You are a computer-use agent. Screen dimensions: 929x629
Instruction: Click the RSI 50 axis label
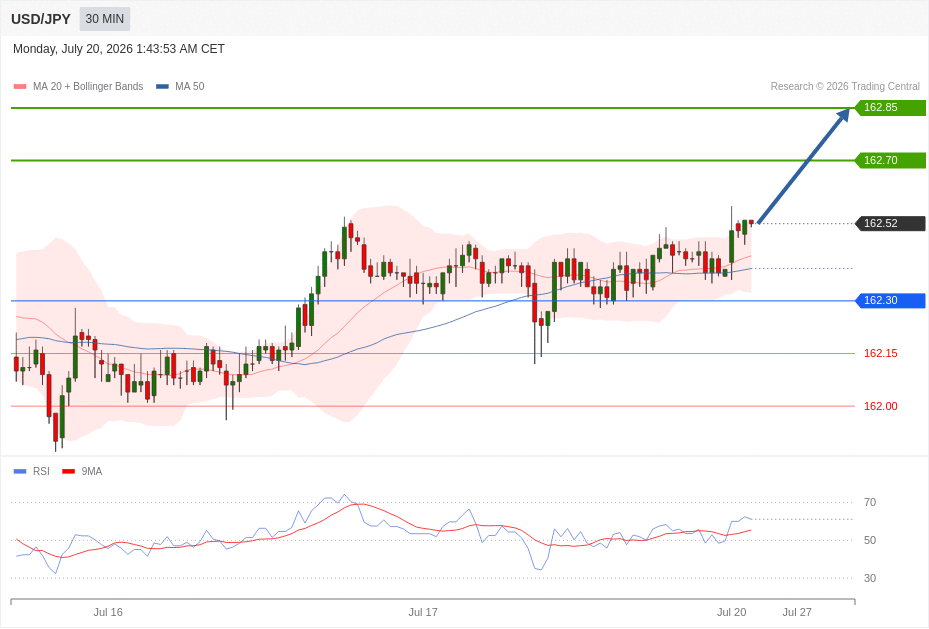870,540
